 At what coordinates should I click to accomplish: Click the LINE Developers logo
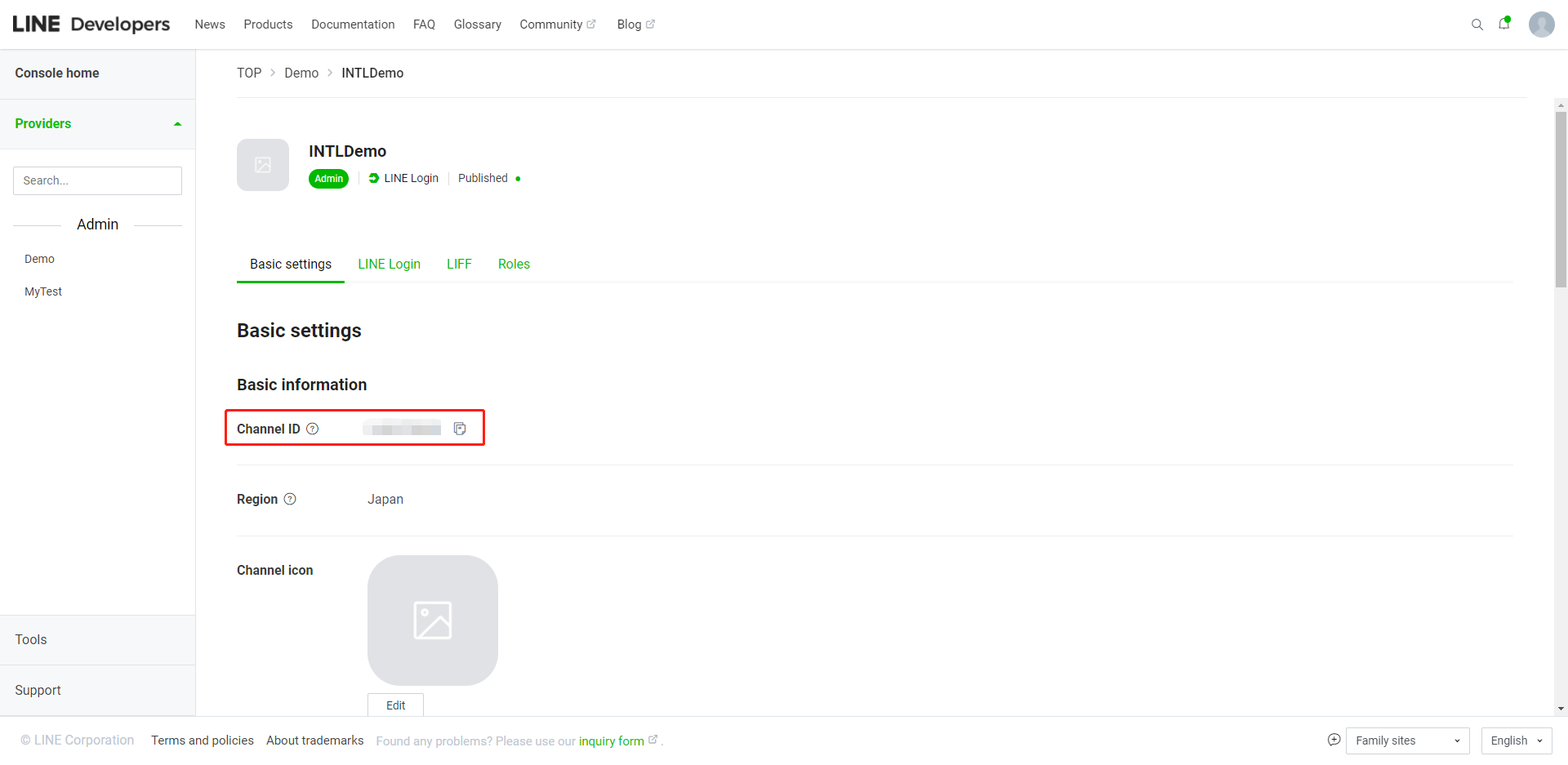[x=91, y=24]
